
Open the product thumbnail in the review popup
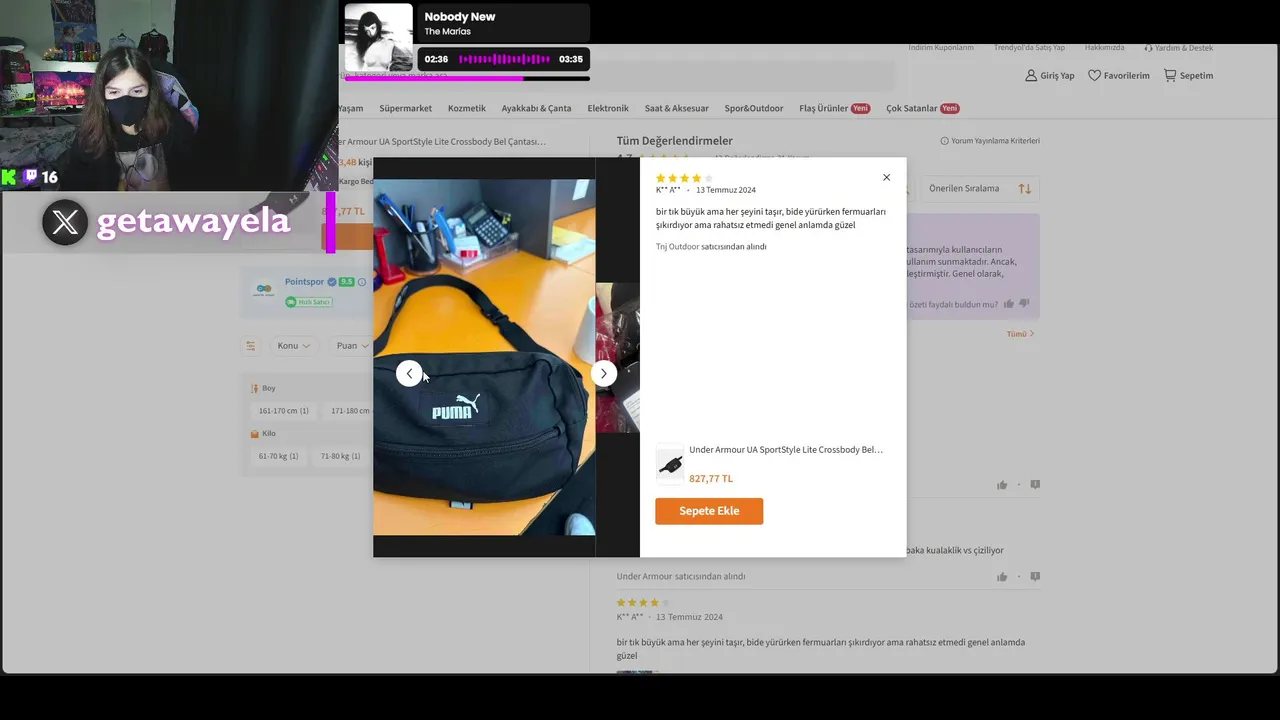[670, 465]
